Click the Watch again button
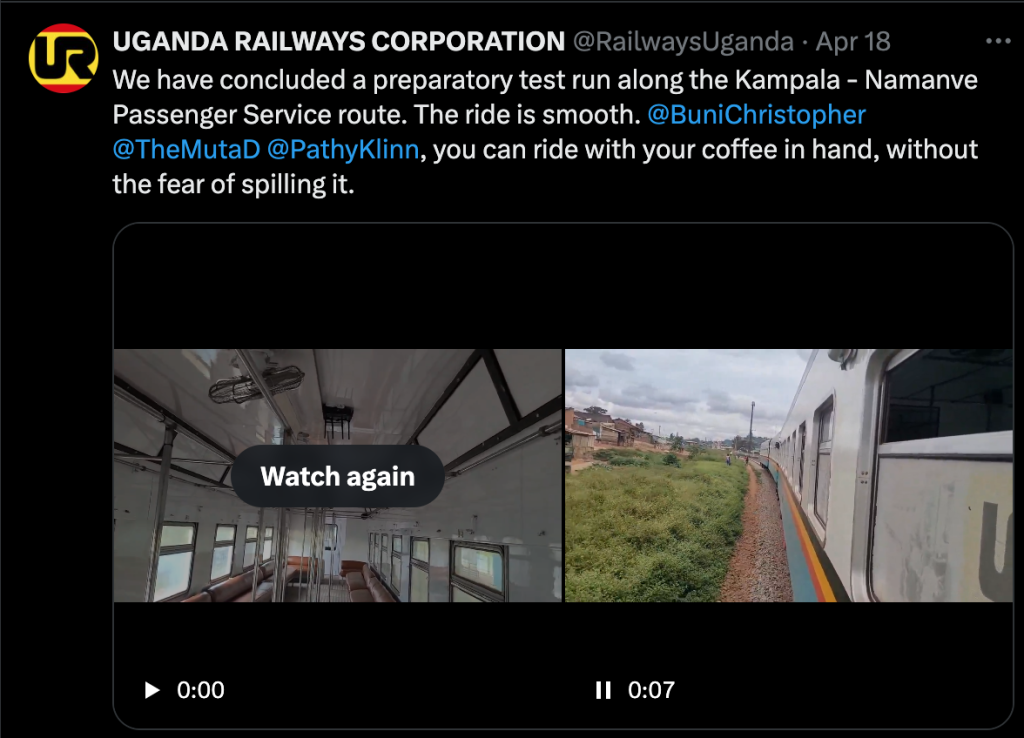1024x738 pixels. click(x=337, y=476)
